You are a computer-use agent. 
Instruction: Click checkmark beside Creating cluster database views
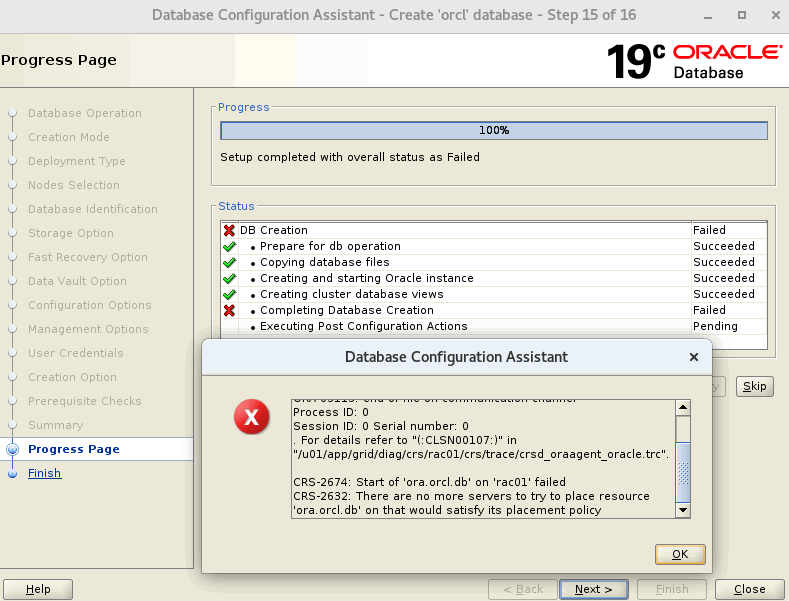(229, 295)
